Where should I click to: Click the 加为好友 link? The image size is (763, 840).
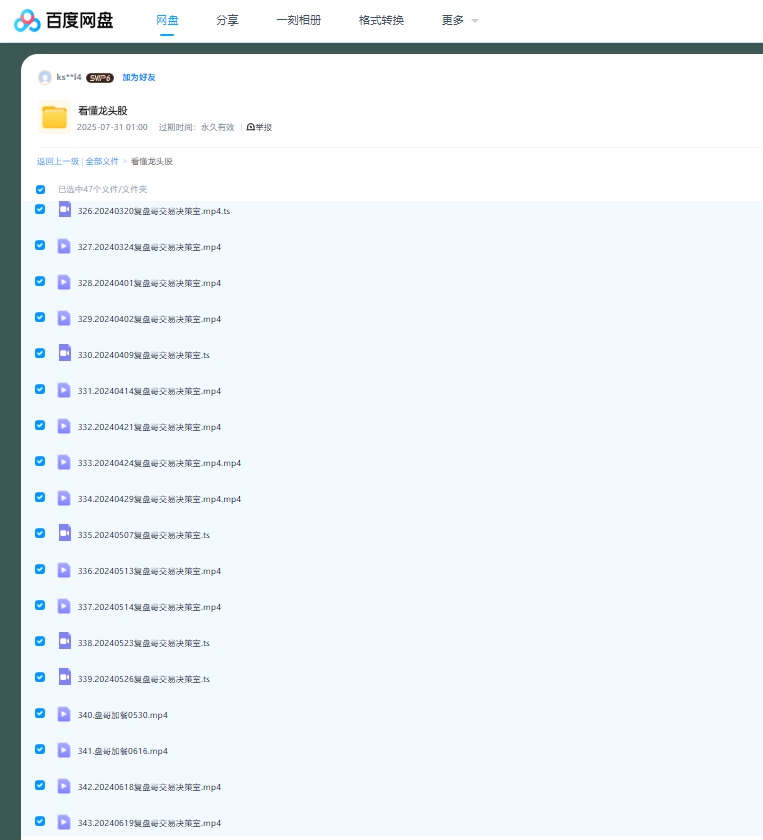point(139,77)
